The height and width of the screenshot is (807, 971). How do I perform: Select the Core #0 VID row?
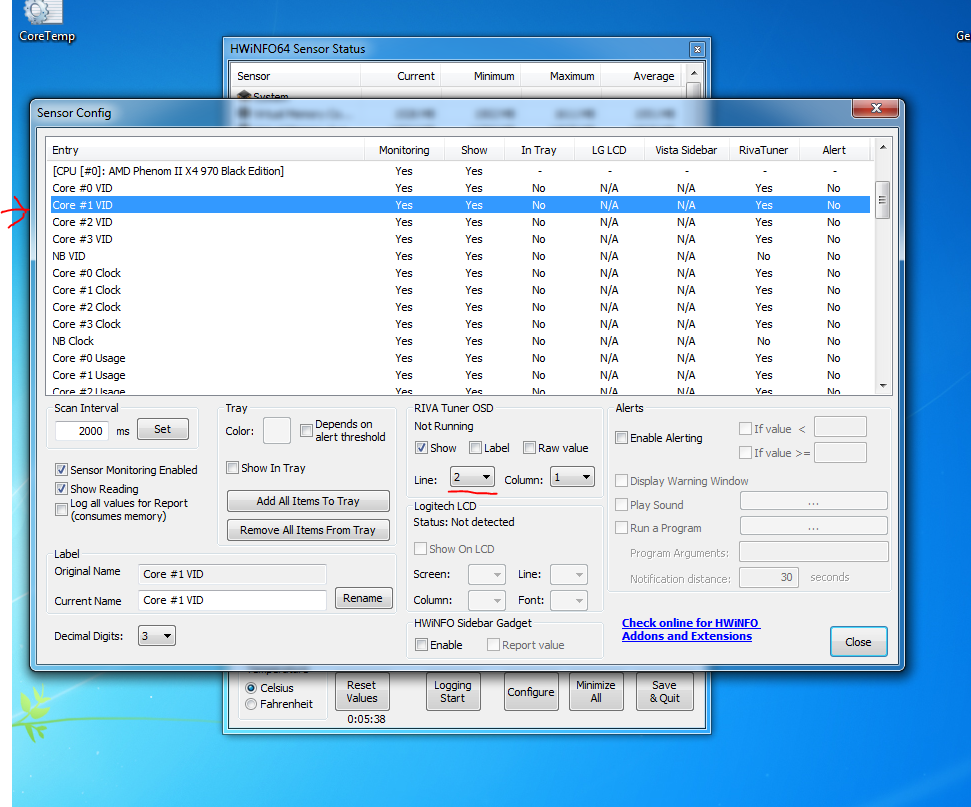click(460, 188)
